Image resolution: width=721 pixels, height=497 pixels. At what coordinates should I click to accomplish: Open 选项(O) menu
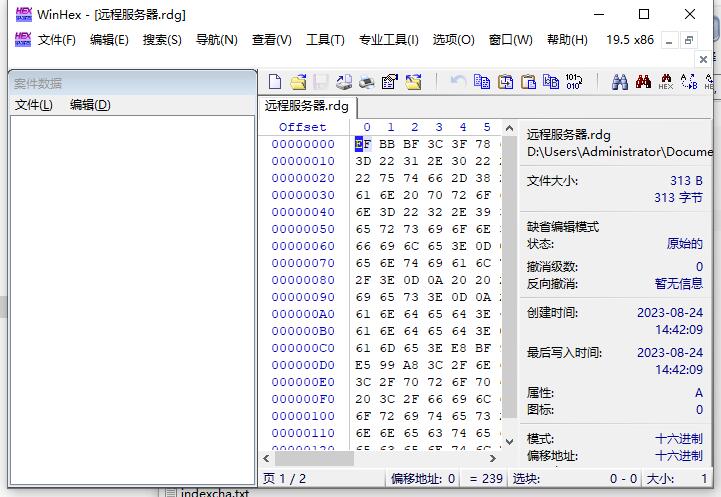(453, 40)
